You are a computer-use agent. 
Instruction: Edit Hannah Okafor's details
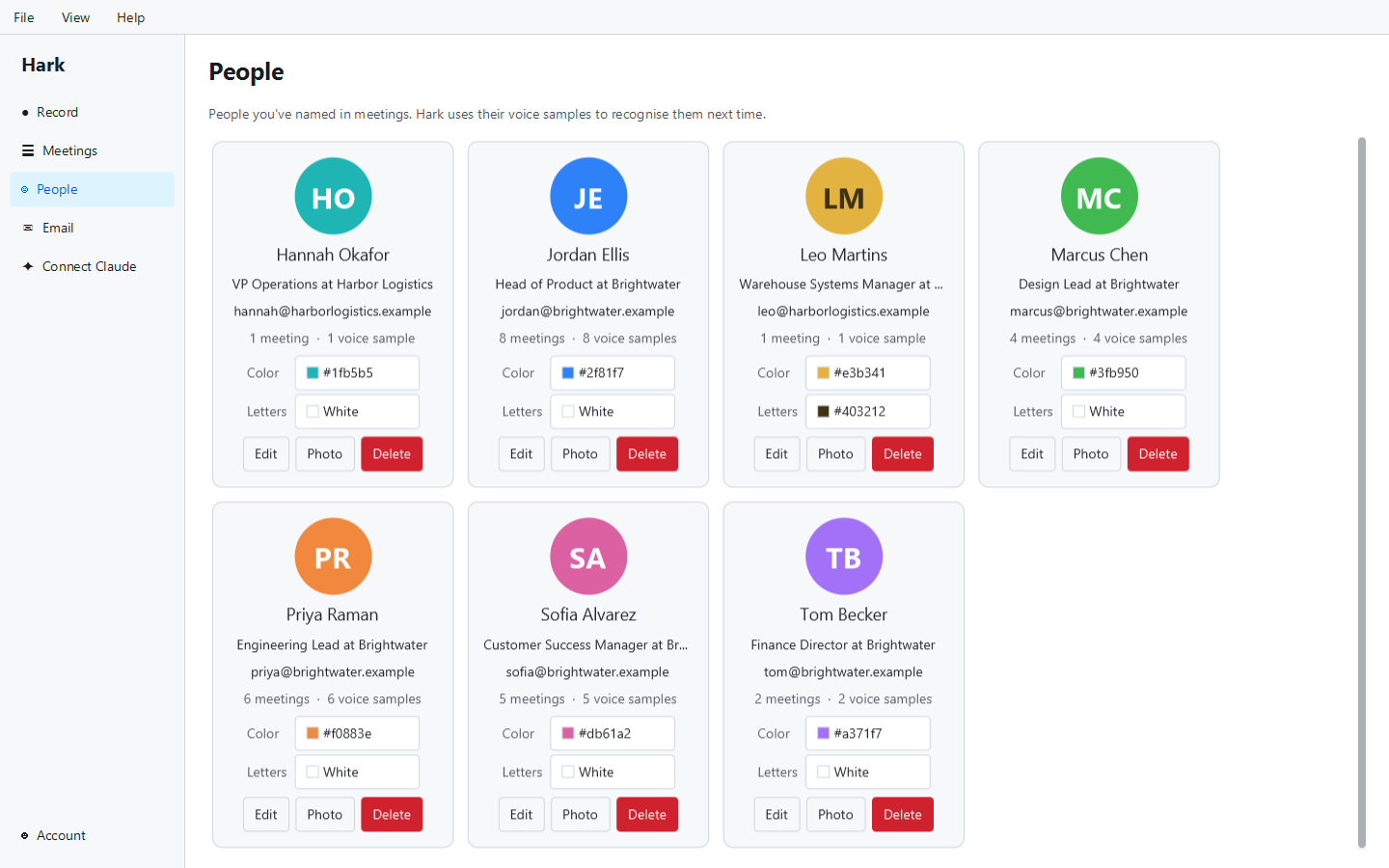coord(266,454)
